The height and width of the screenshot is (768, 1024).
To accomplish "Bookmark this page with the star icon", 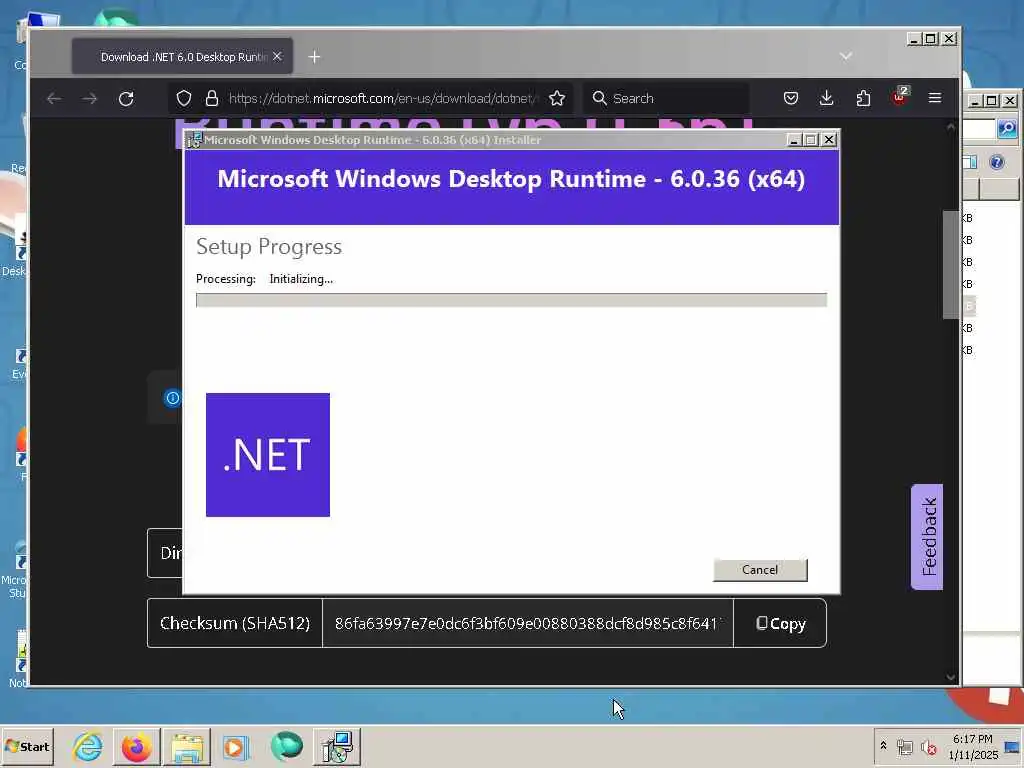I will click(x=557, y=99).
